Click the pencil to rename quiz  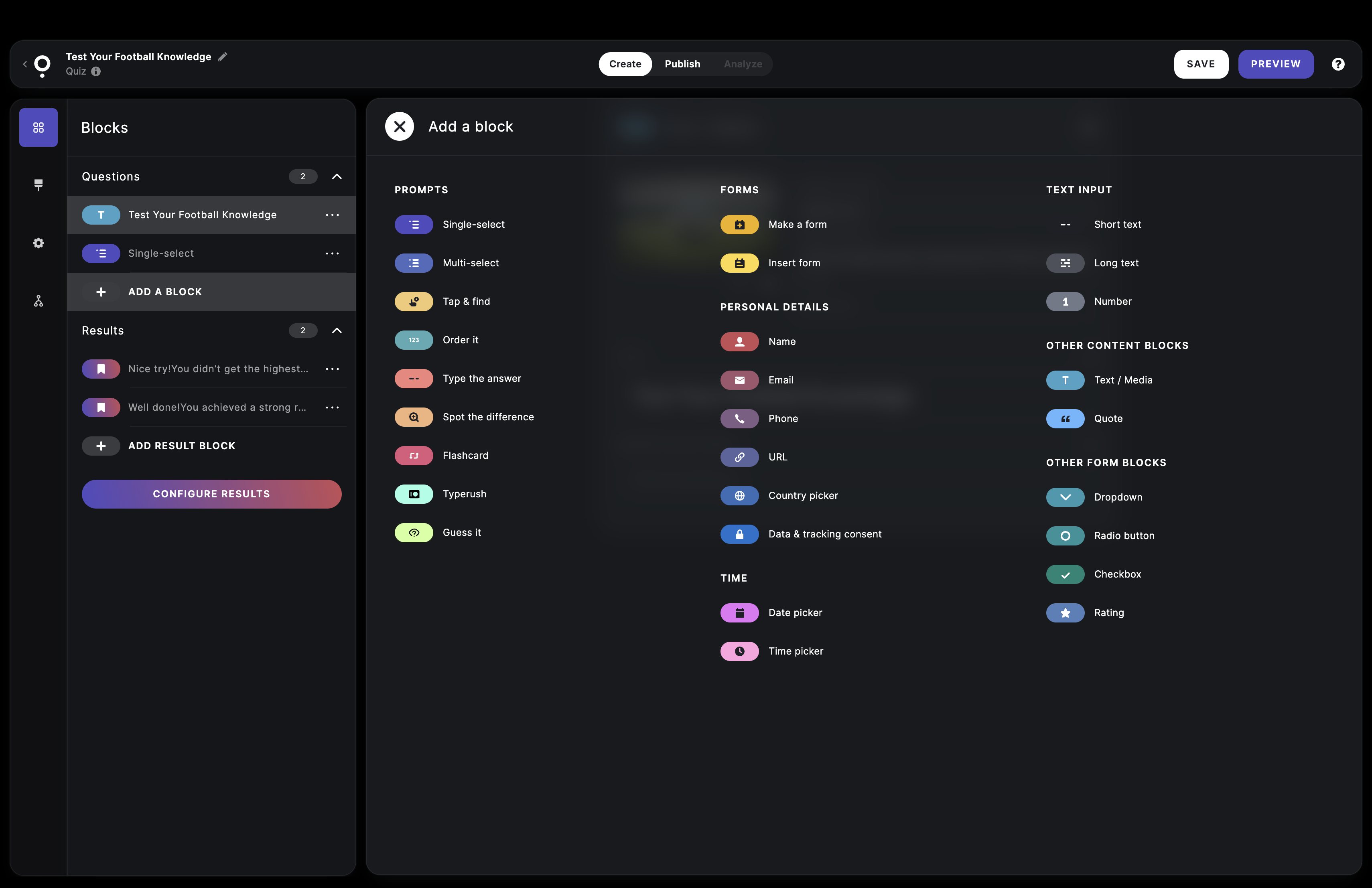(x=223, y=57)
